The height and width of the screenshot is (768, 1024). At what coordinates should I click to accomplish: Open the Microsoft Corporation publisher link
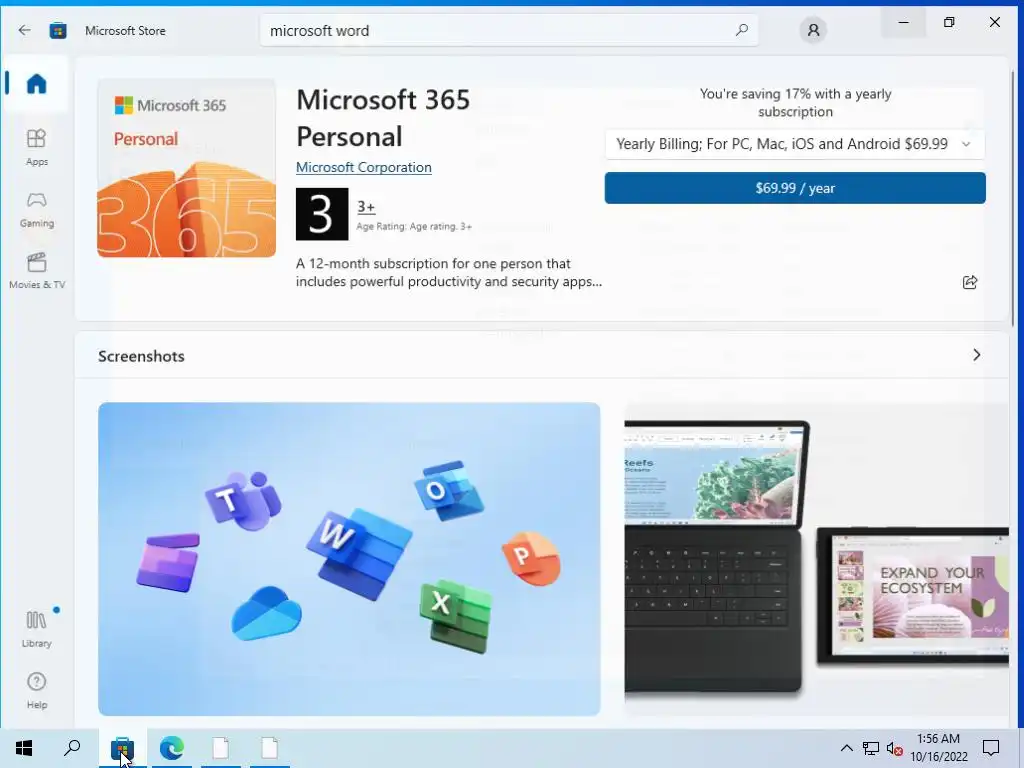364,167
